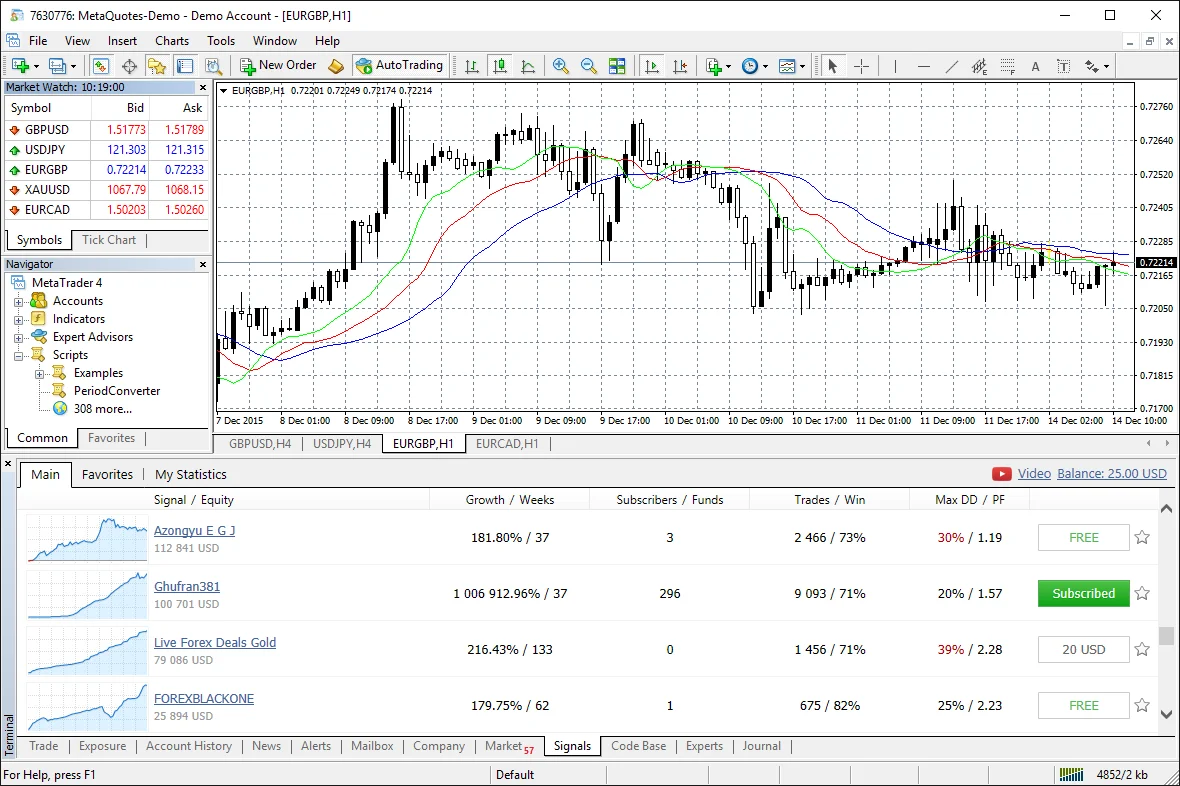Click the New Order button
1180x786 pixels.
coord(278,65)
